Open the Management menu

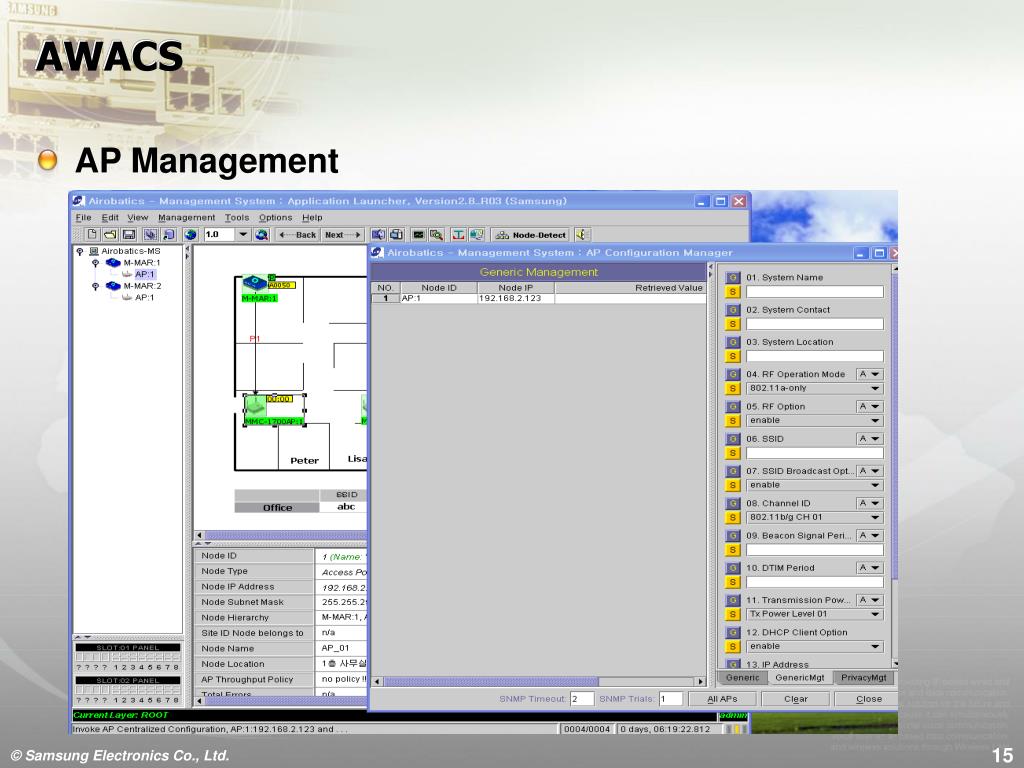coord(186,217)
